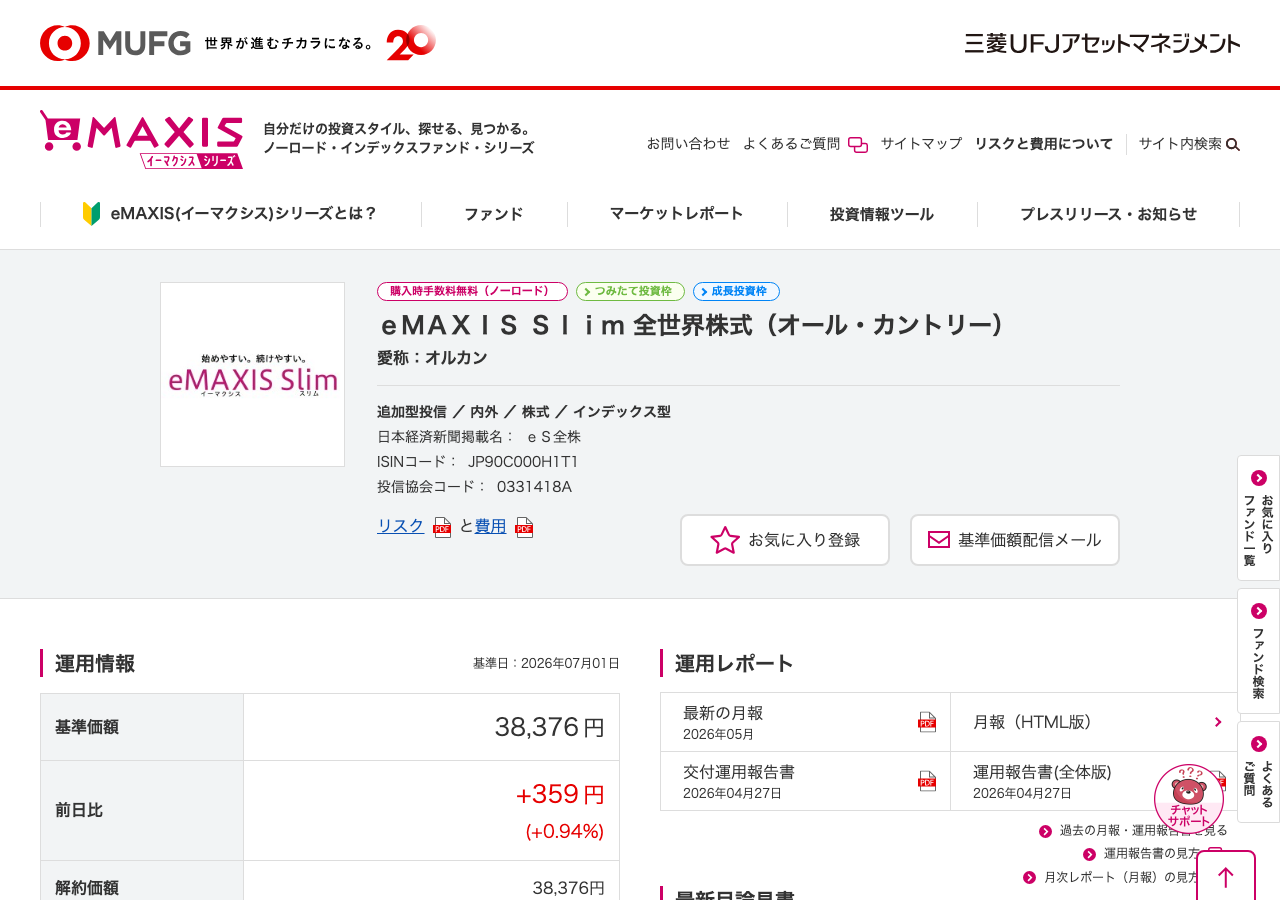Click the eMAXIS Slim fund thumbnail

point(252,374)
